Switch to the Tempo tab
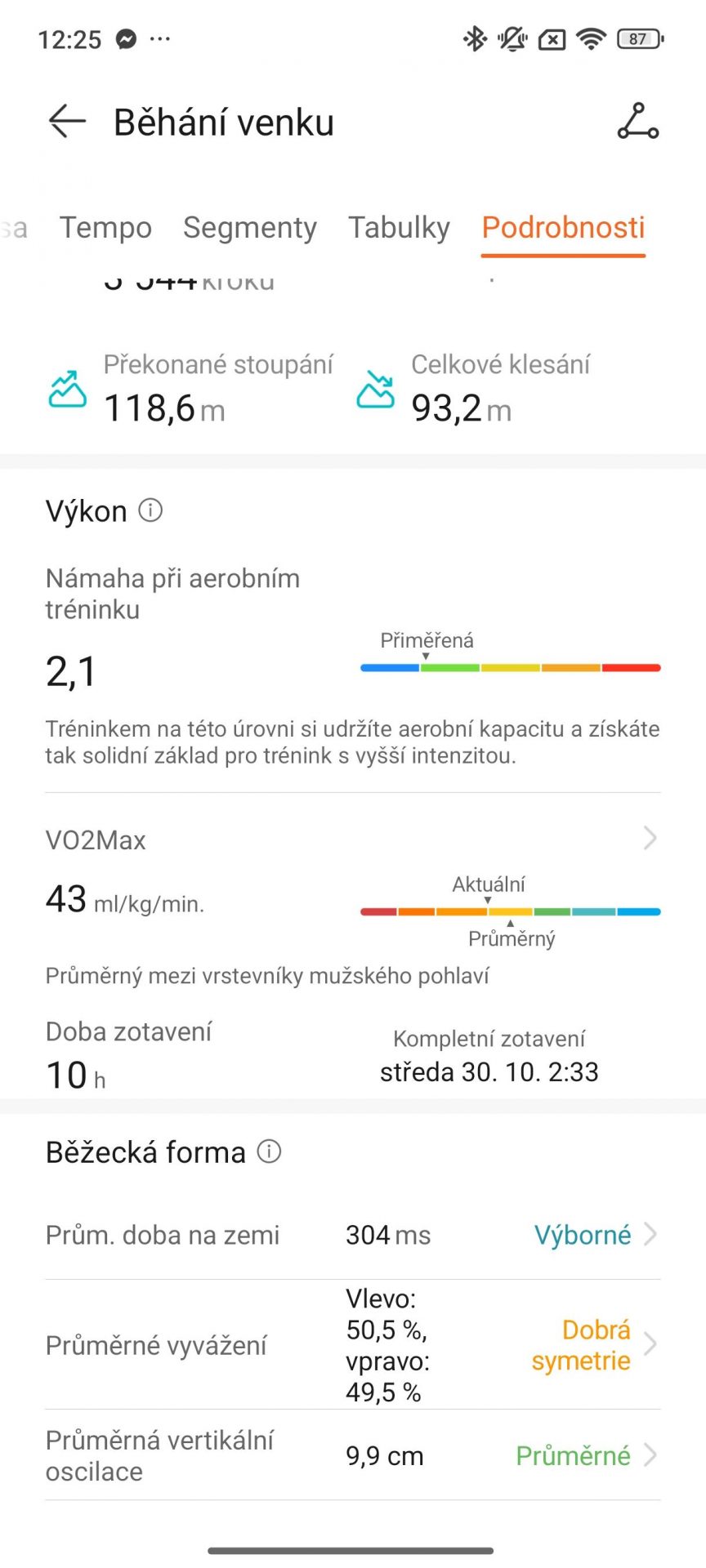This screenshot has height=1568, width=706. 105,228
